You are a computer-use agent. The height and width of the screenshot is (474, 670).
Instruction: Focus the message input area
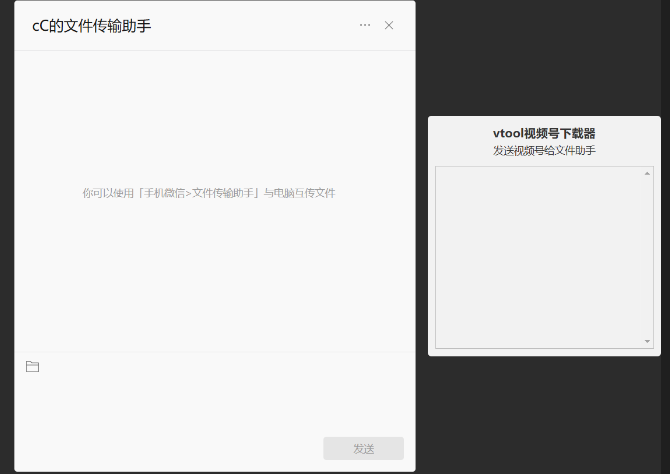(215, 404)
